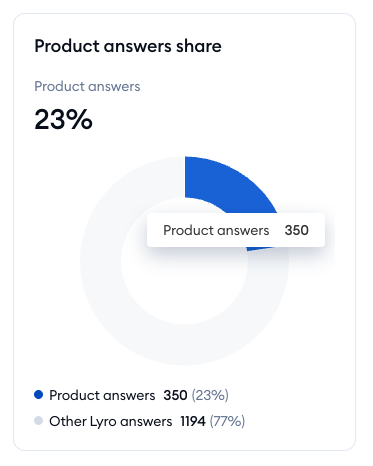Click the Product answers subtitle above 23%
Screen dimensions: 373x466
(x=87, y=87)
